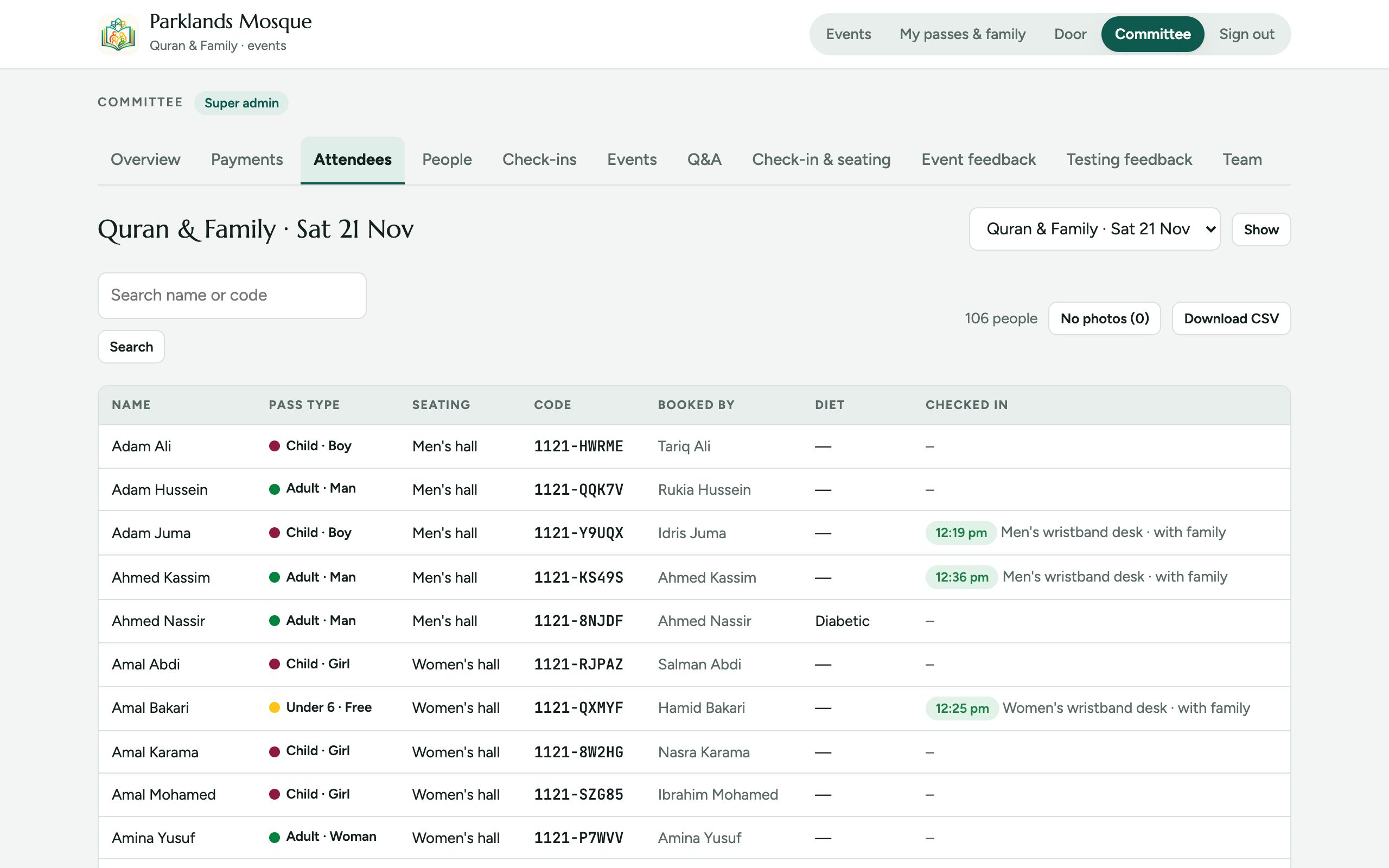Open the event selector dropdown
This screenshot has width=1389, height=868.
[x=1094, y=229]
